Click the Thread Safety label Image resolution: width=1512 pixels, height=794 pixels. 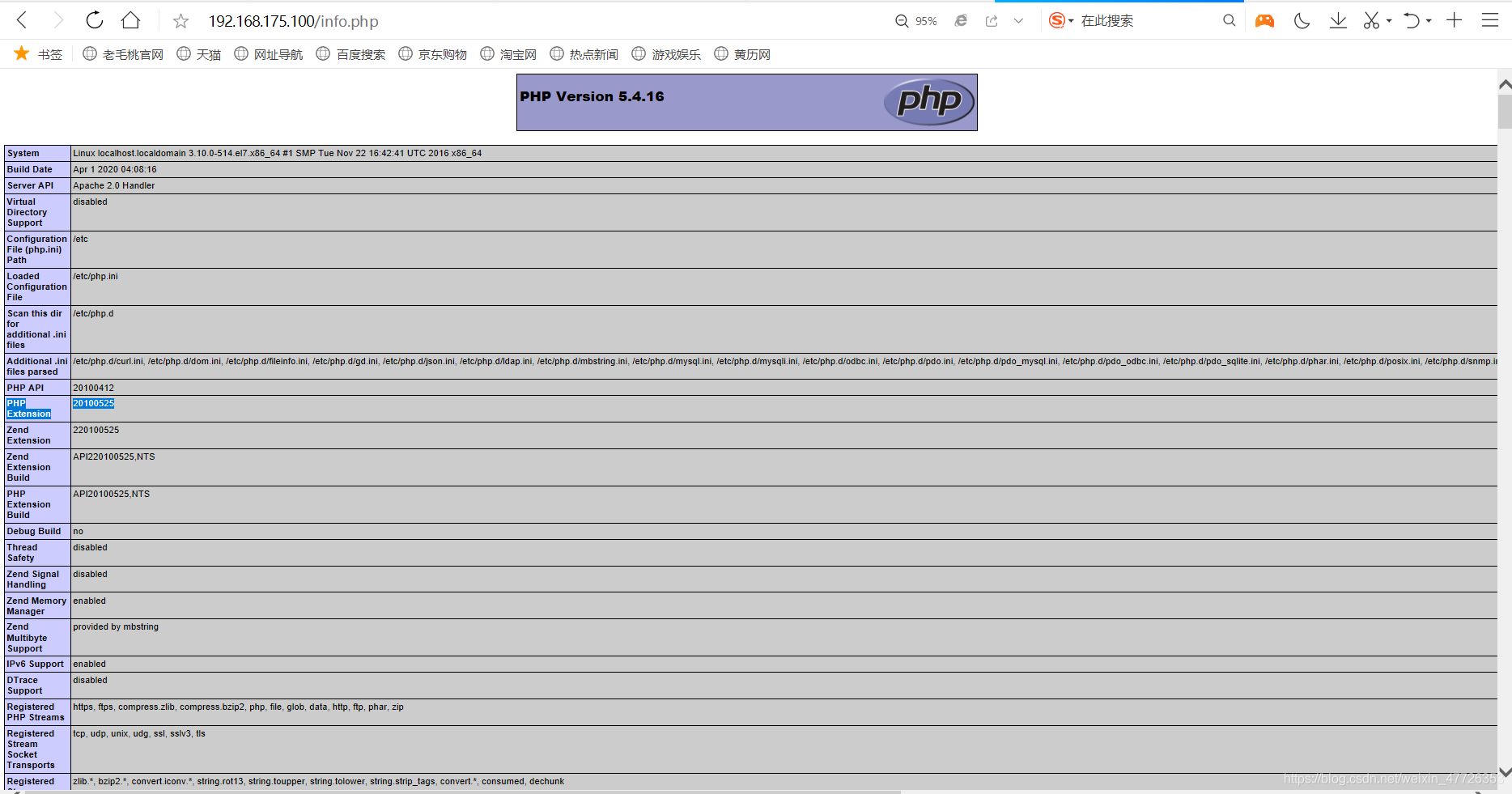point(23,553)
